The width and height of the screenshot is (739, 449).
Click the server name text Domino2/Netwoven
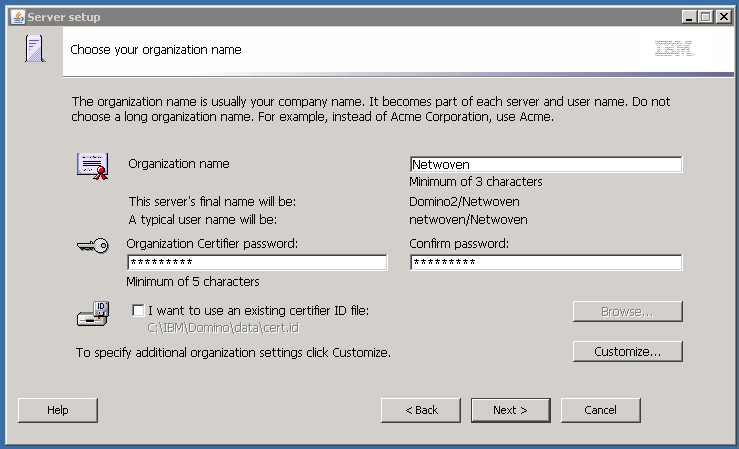(464, 202)
